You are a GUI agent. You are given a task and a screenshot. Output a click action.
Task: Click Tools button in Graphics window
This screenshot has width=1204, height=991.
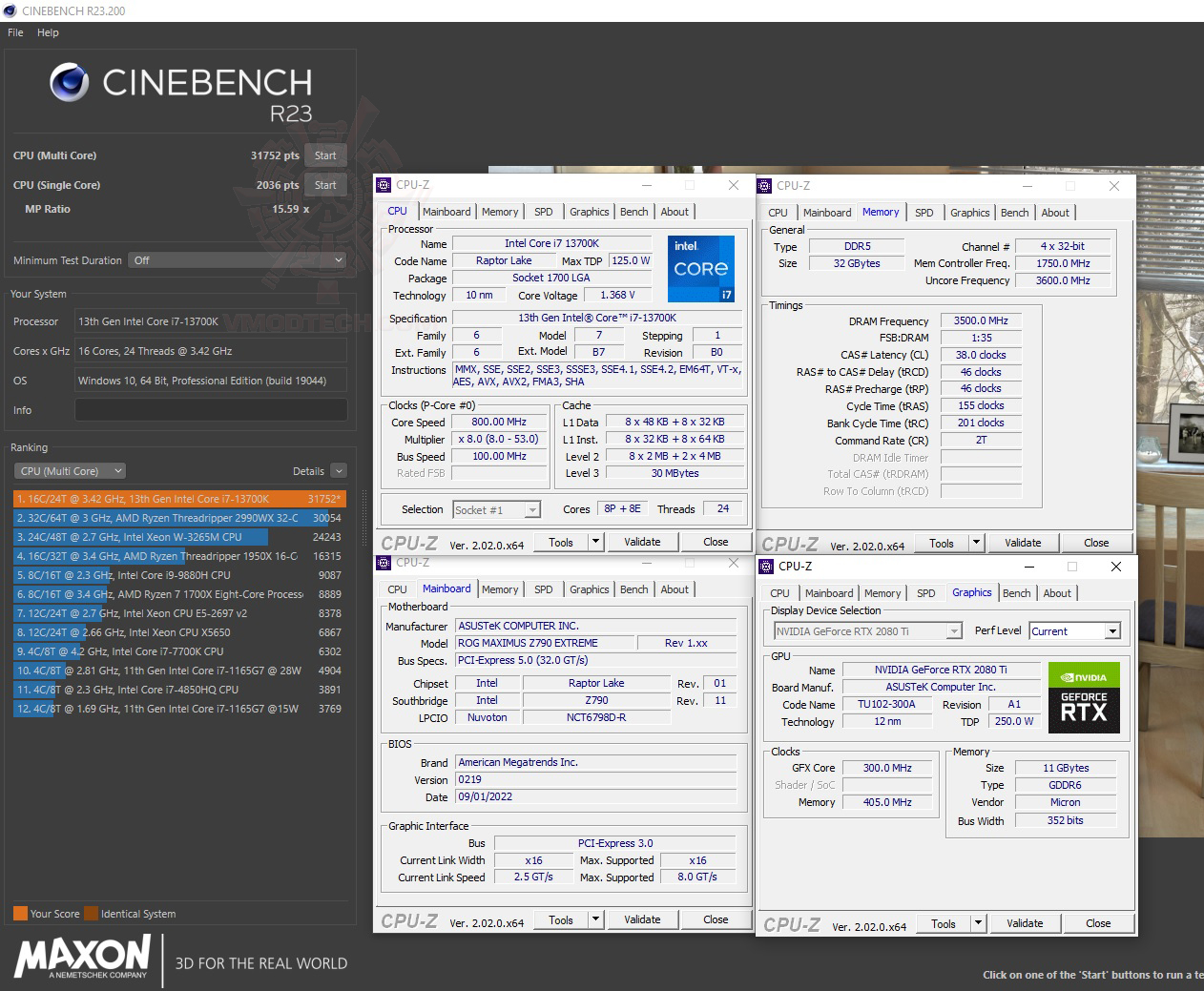coord(944,923)
